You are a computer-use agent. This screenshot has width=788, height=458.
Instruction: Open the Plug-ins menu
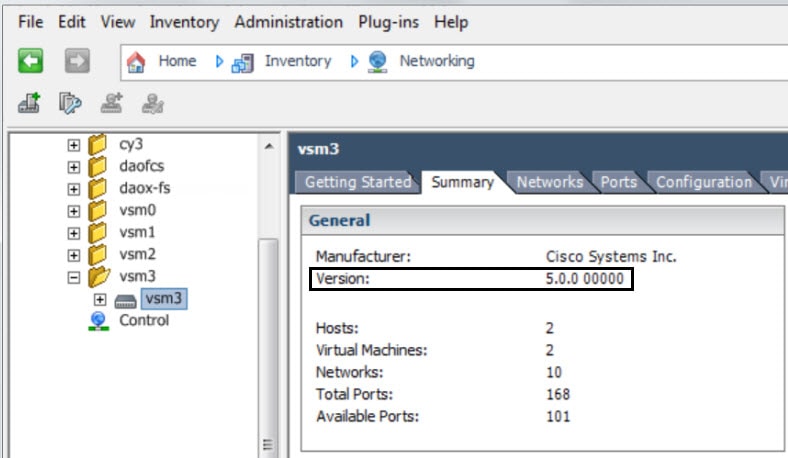[x=389, y=22]
